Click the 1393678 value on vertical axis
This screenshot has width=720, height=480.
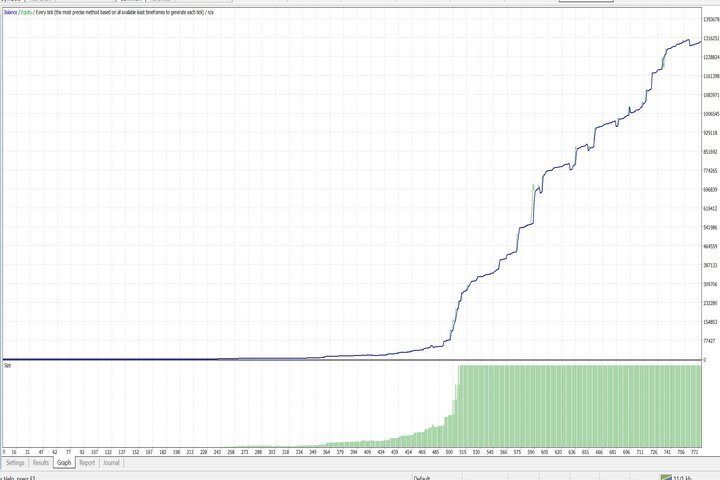coord(711,19)
